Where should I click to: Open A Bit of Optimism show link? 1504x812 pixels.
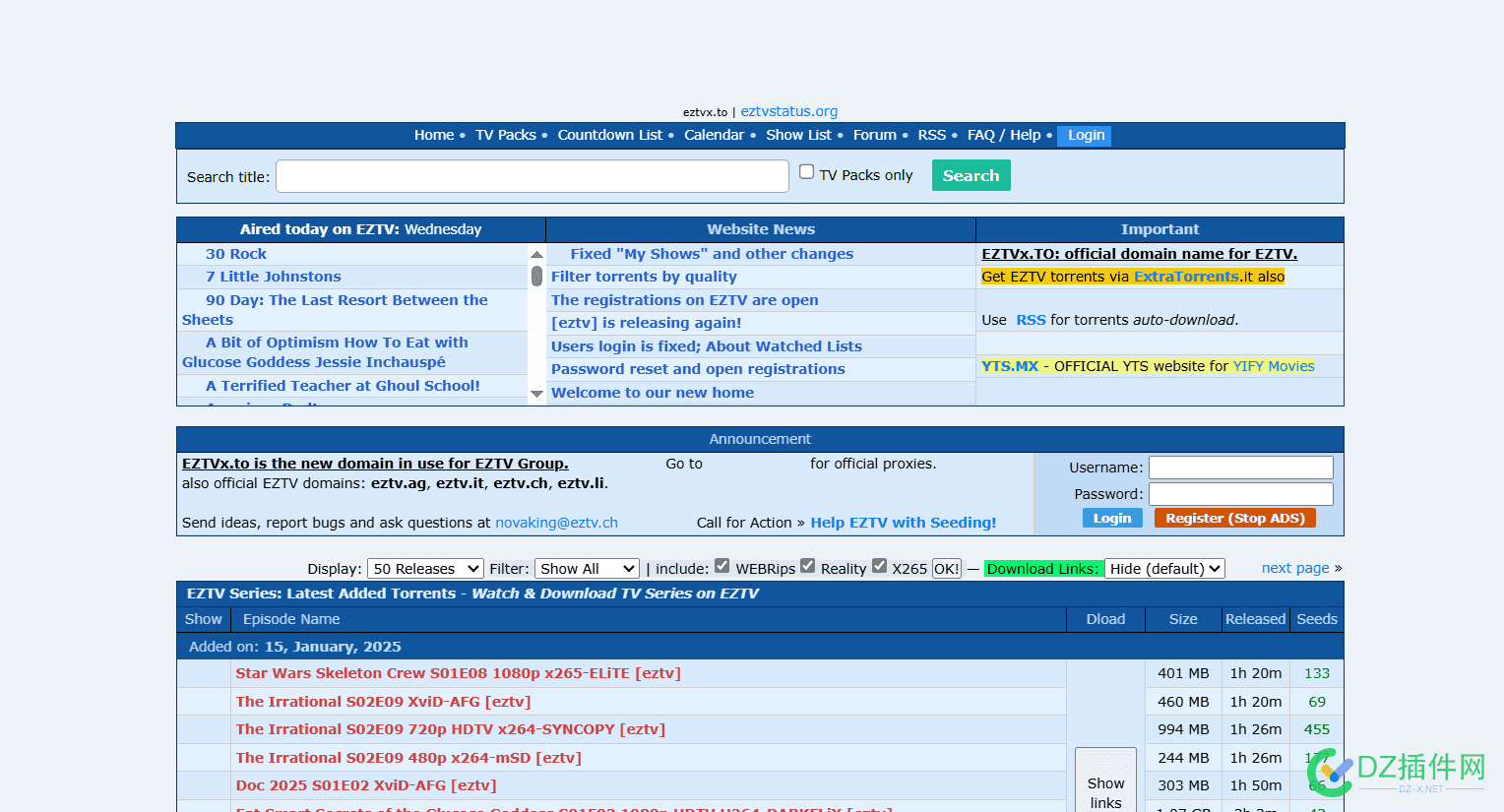pos(325,352)
